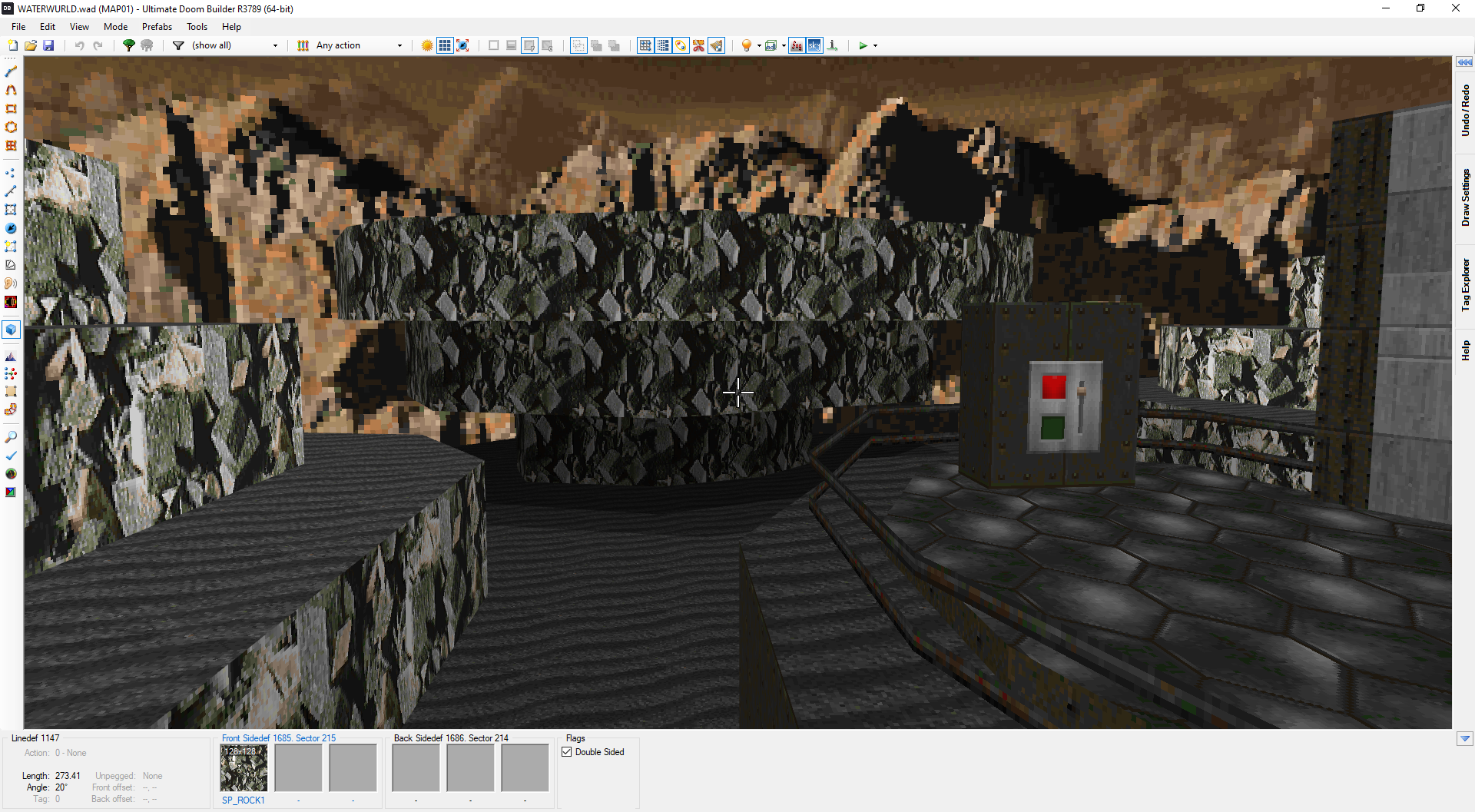The width and height of the screenshot is (1475, 812).
Task: Open the File menu
Action: 18,26
